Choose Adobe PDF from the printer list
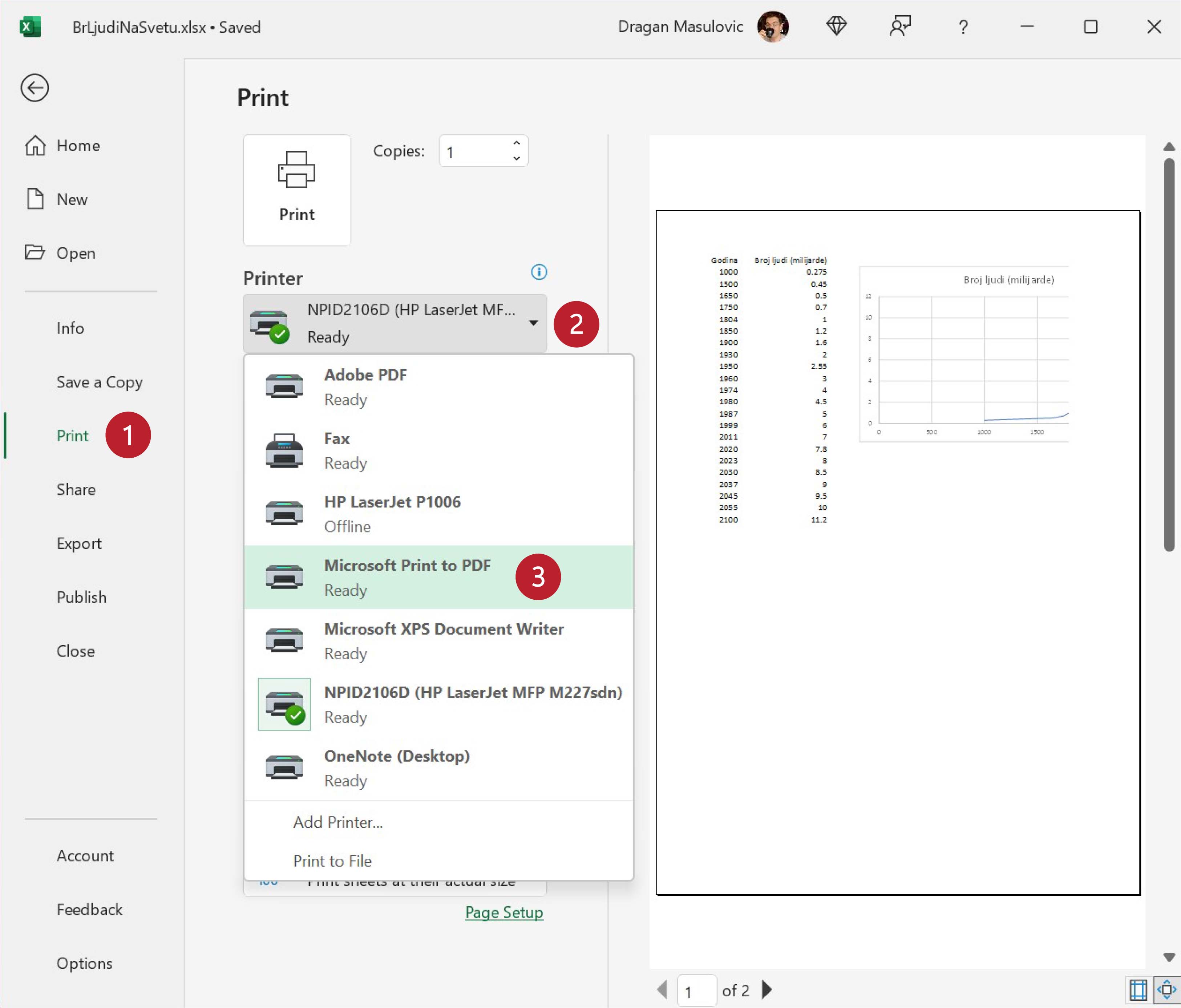Screen dimensions: 1181x1008 [x=365, y=386]
